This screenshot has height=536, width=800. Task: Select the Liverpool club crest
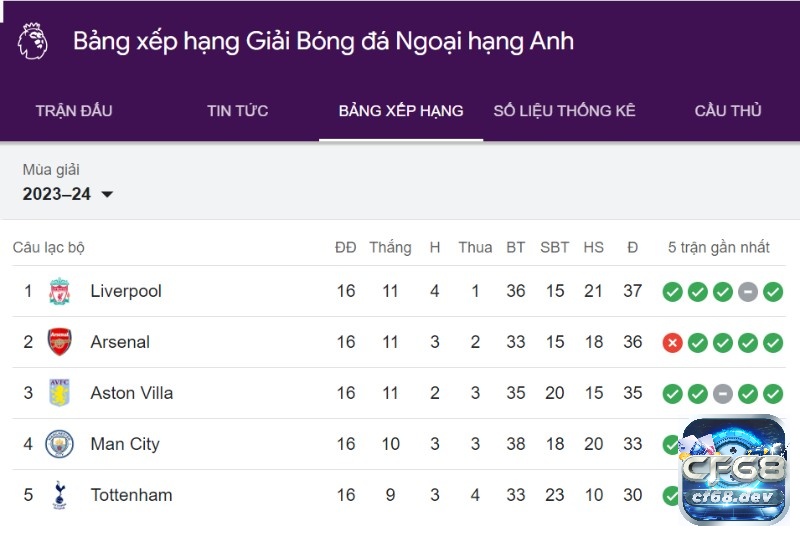point(60,291)
